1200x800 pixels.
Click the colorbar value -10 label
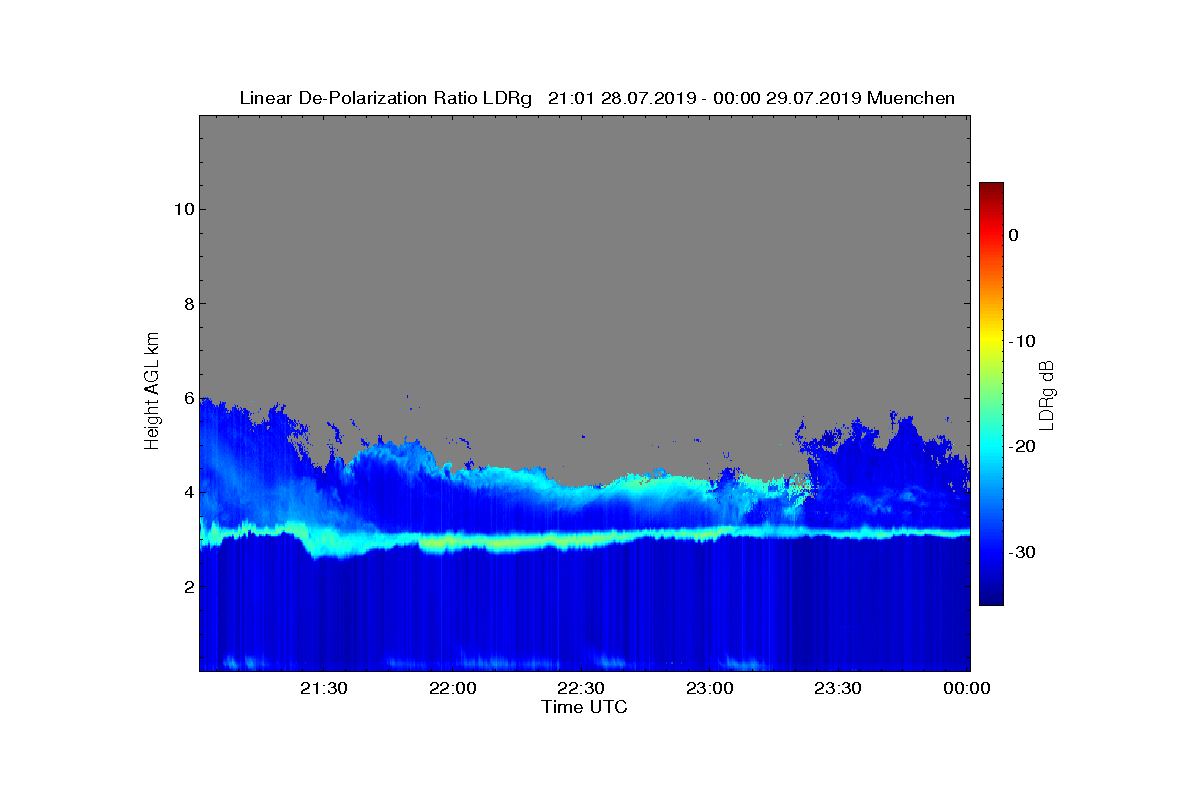(1021, 341)
